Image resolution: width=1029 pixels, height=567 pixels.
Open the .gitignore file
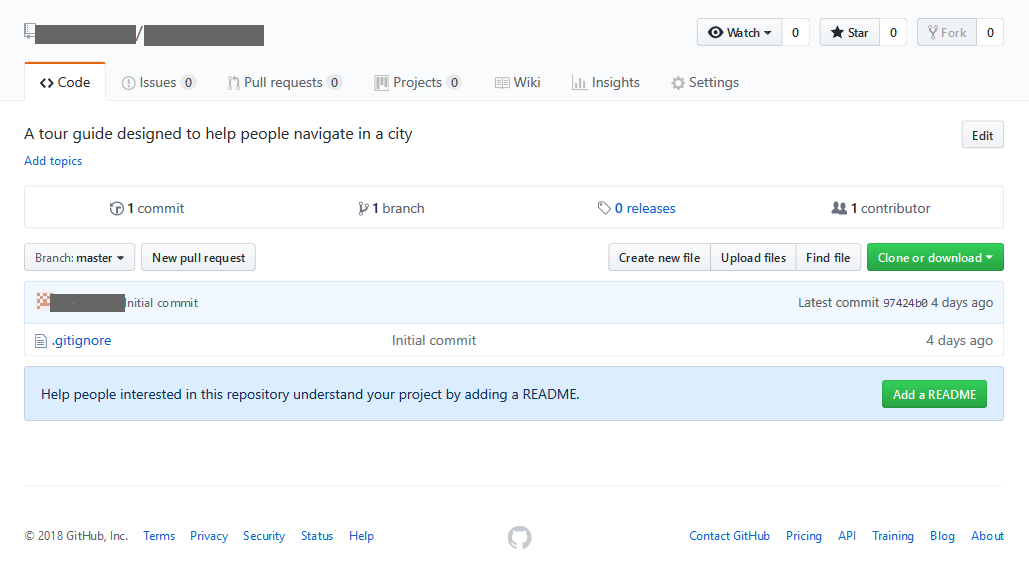[81, 341]
